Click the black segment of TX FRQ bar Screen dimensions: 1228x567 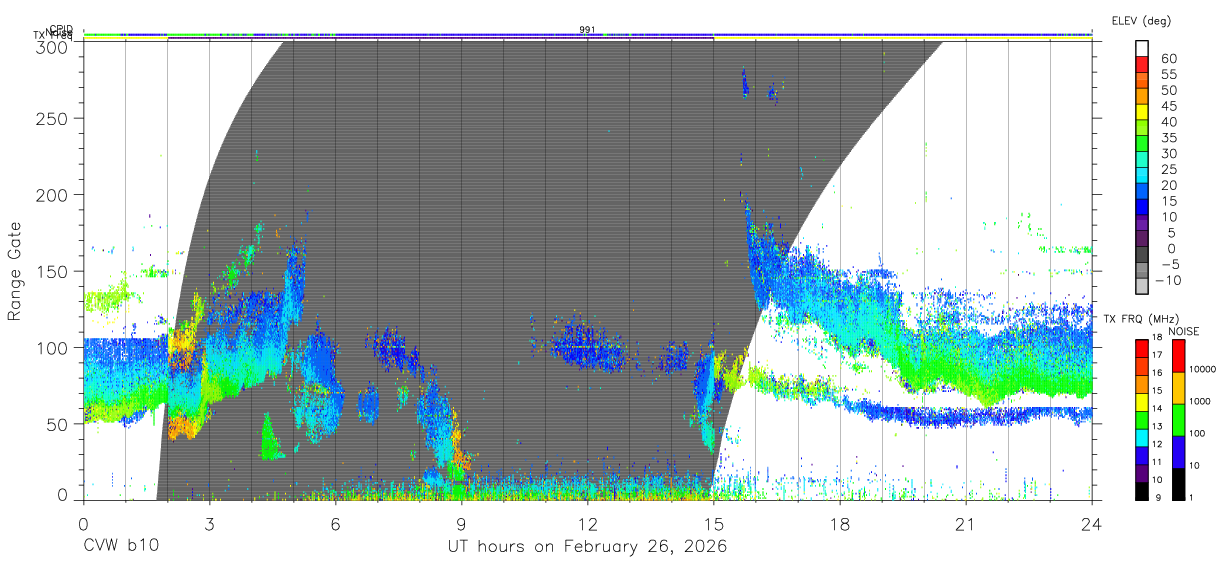coord(1143,489)
